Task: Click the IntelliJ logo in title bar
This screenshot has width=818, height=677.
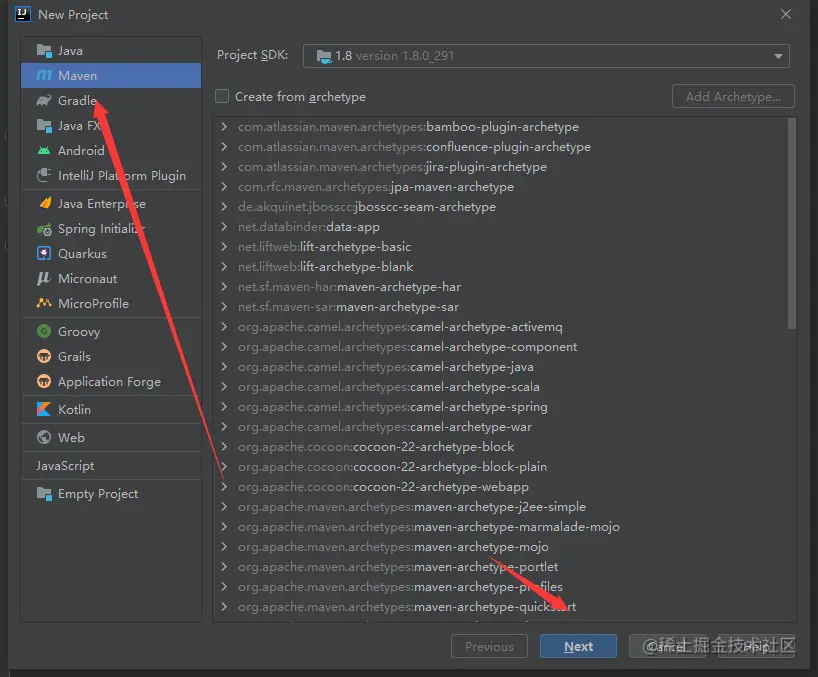Action: pyautogui.click(x=22, y=14)
